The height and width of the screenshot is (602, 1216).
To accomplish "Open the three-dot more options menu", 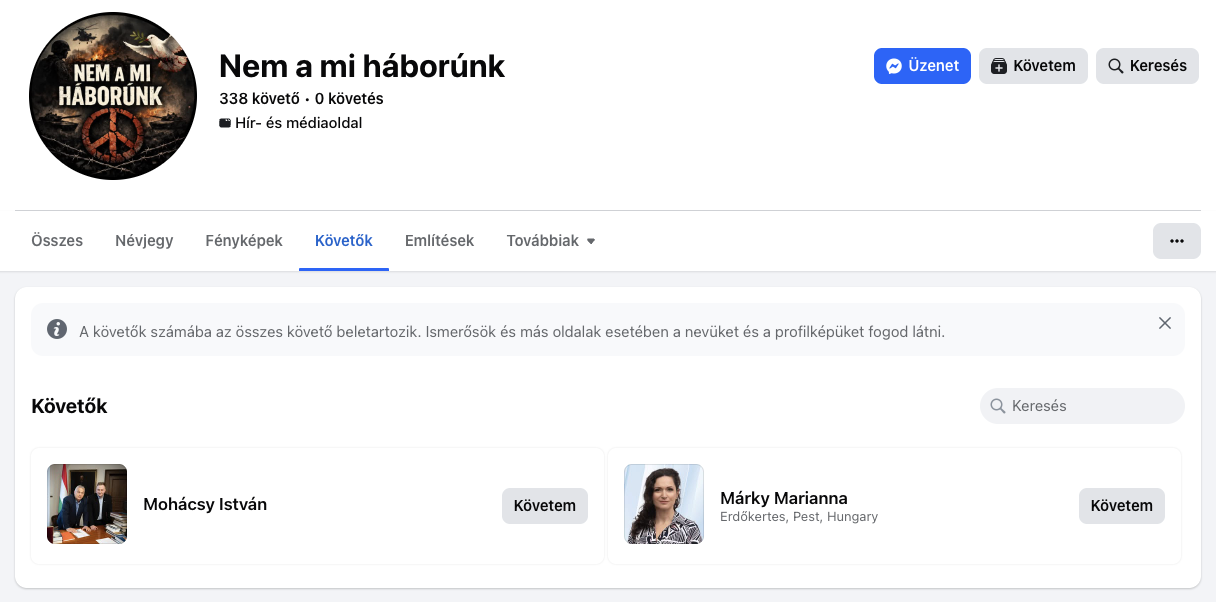I will 1176,241.
